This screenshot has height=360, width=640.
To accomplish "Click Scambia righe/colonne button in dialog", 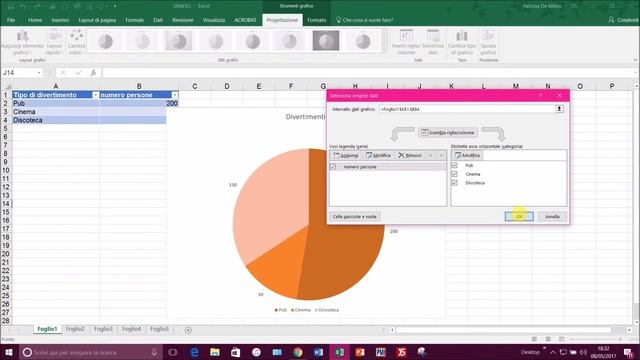I will pyautogui.click(x=448, y=132).
